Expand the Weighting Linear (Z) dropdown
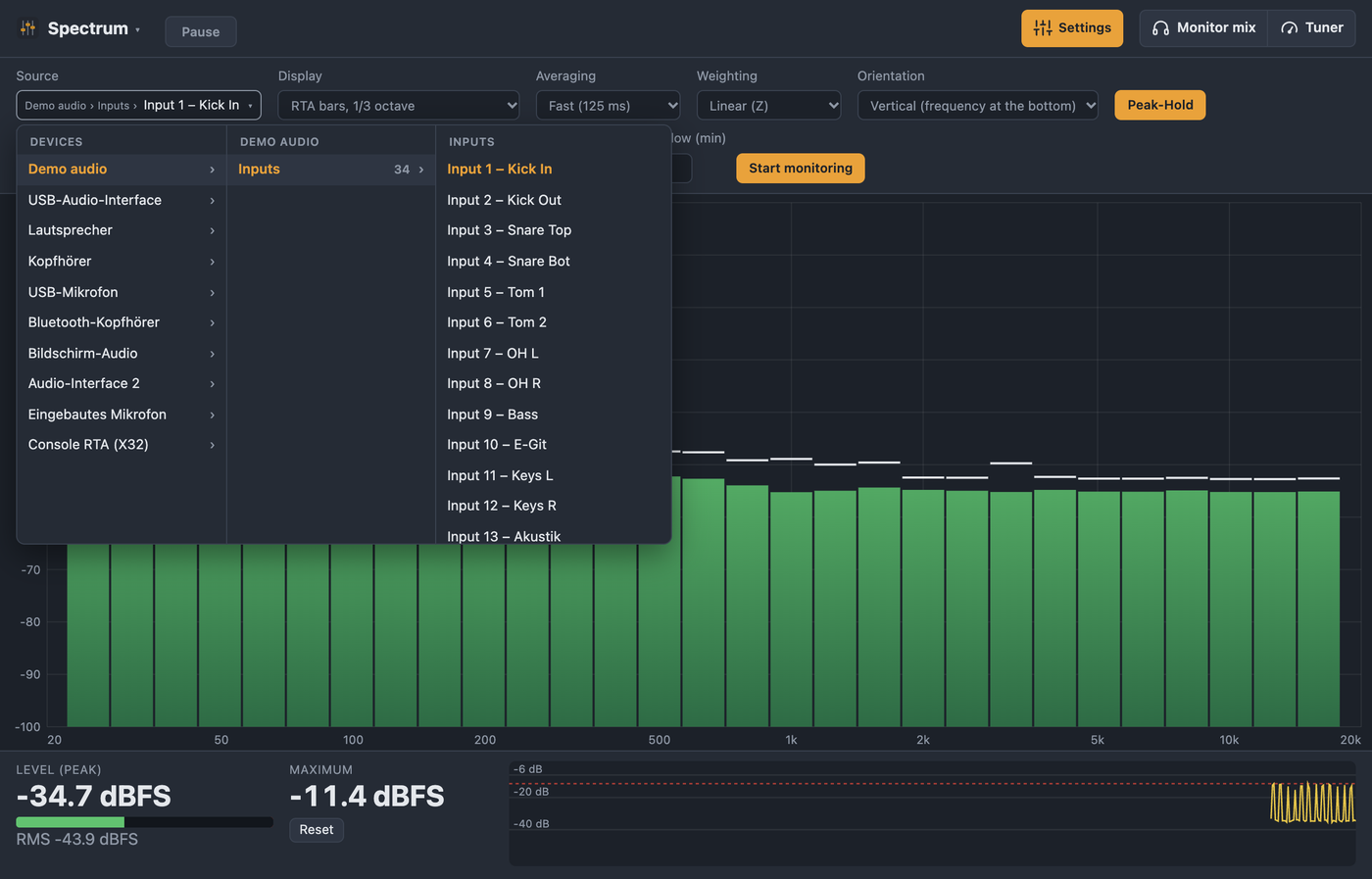 click(x=768, y=106)
